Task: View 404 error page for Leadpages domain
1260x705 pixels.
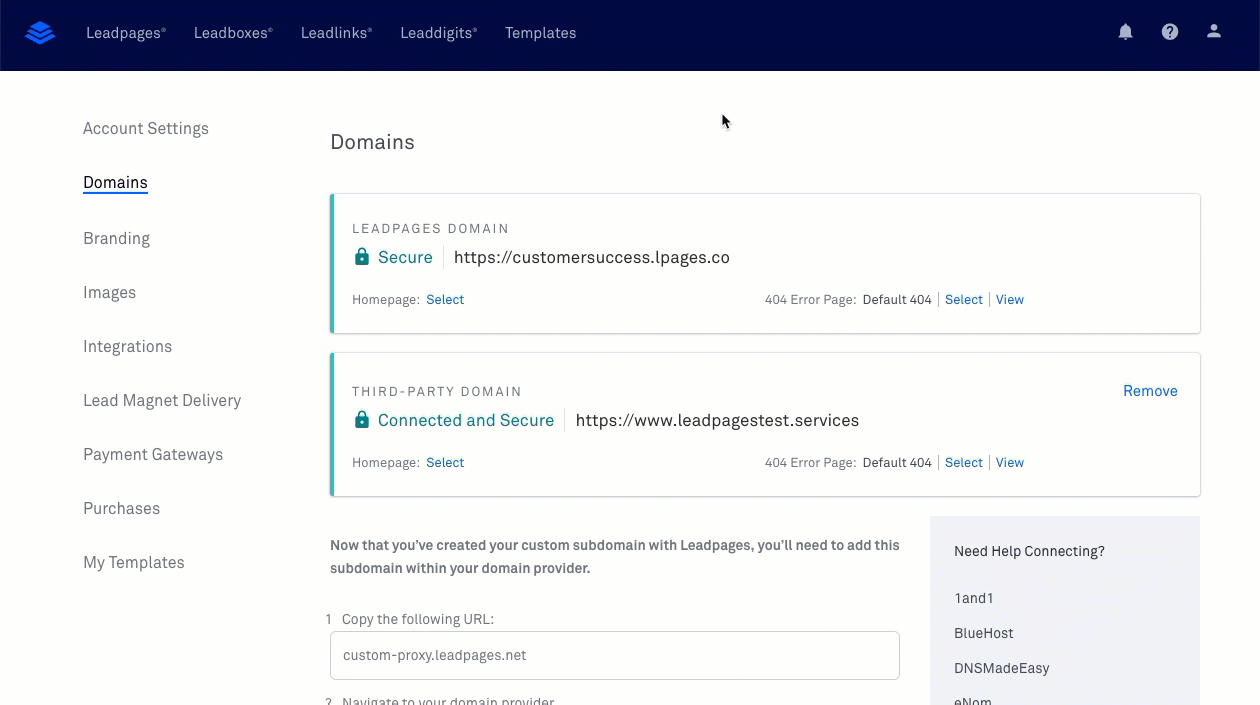Action: pos(1010,300)
